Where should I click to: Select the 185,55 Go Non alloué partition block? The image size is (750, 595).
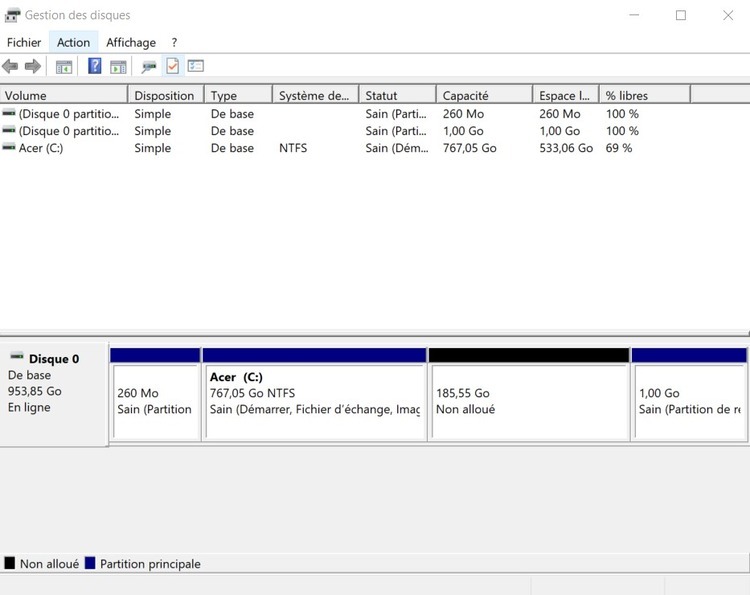coord(529,401)
